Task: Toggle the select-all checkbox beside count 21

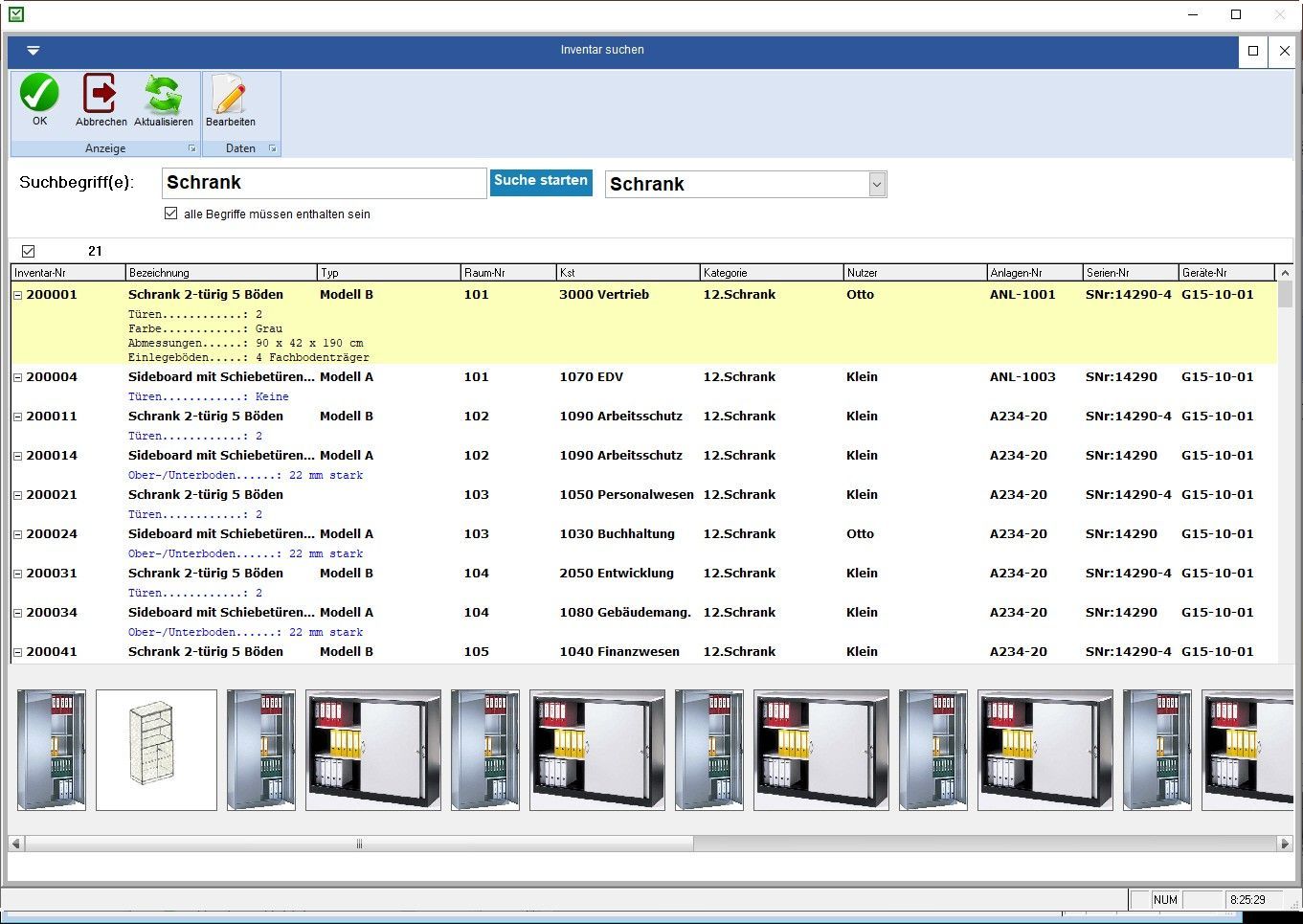Action: click(x=28, y=251)
